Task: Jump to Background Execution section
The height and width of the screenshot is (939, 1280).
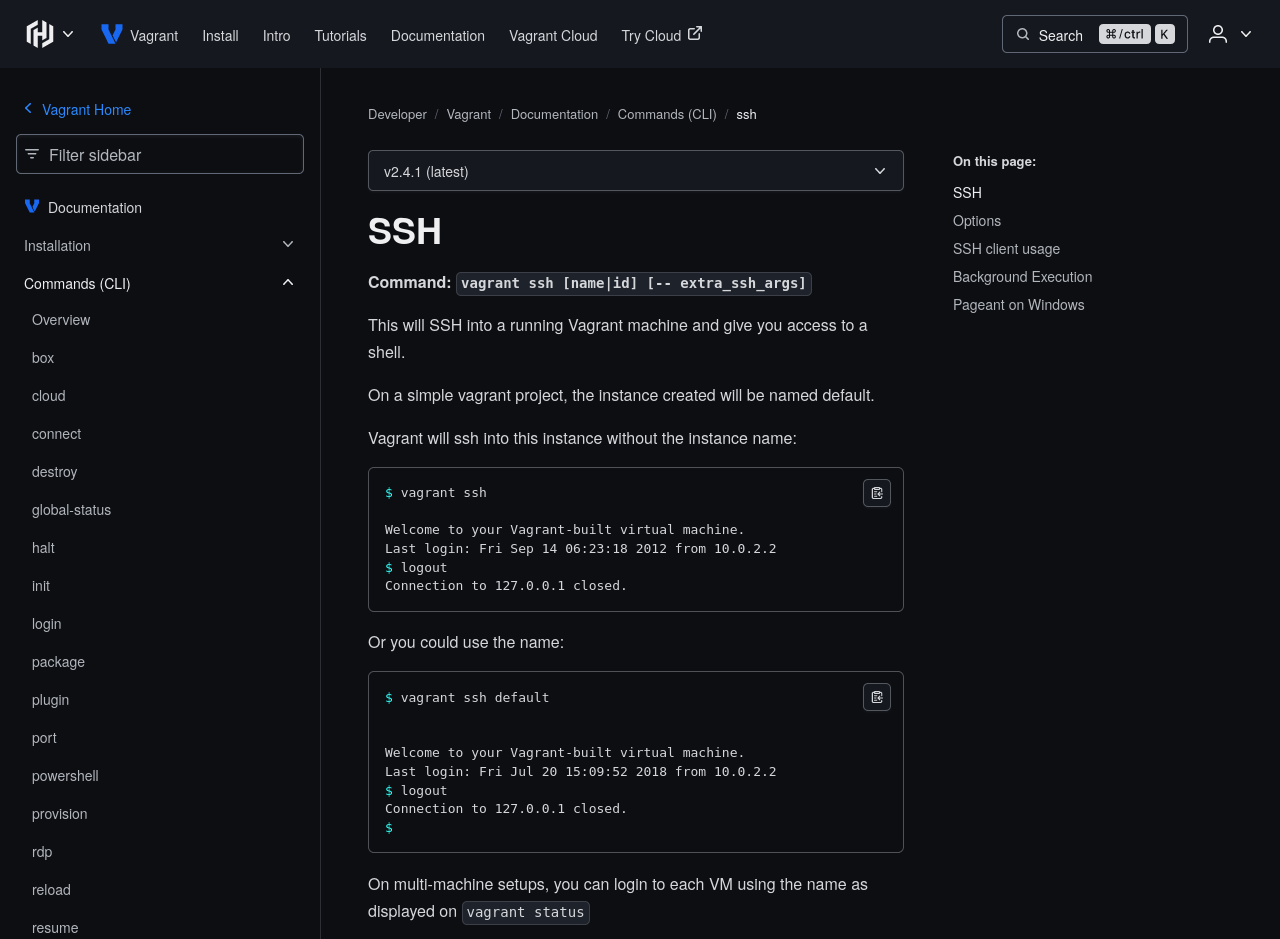Action: [1022, 277]
